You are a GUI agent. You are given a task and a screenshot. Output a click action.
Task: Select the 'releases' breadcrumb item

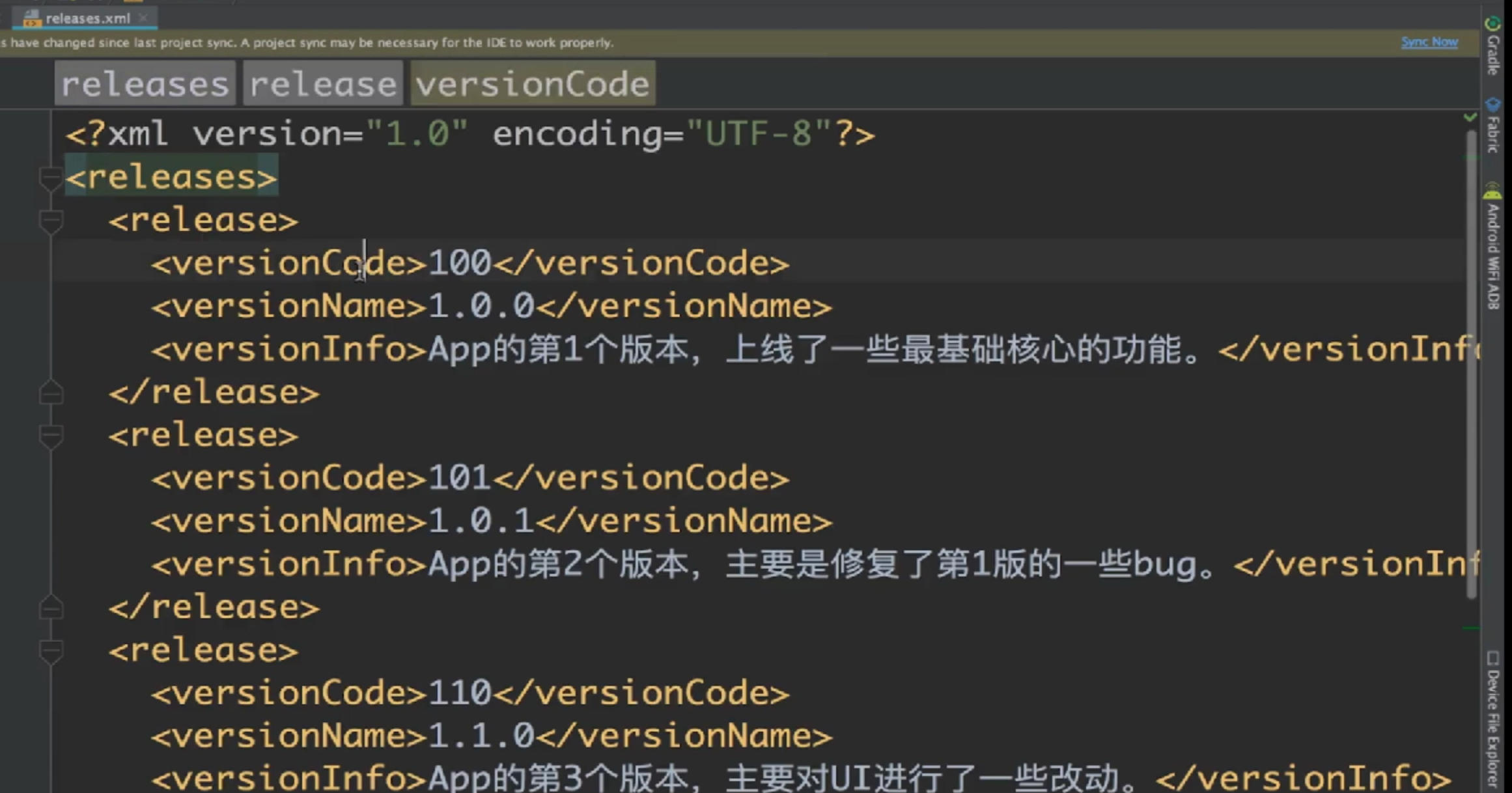coord(145,84)
